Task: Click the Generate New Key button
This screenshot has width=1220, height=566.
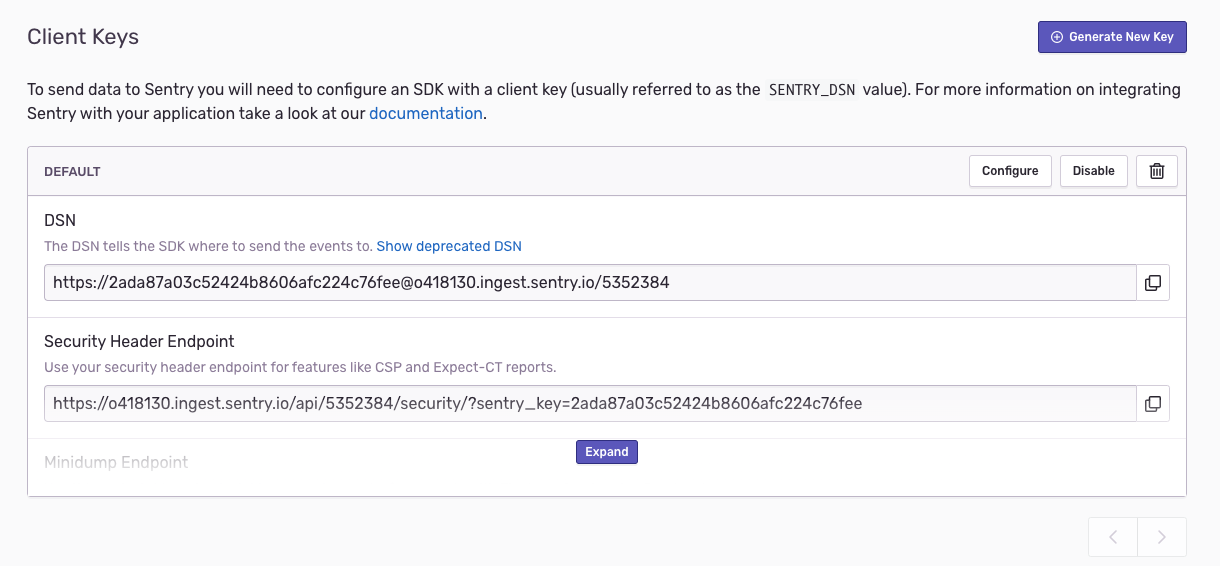Action: (1112, 37)
